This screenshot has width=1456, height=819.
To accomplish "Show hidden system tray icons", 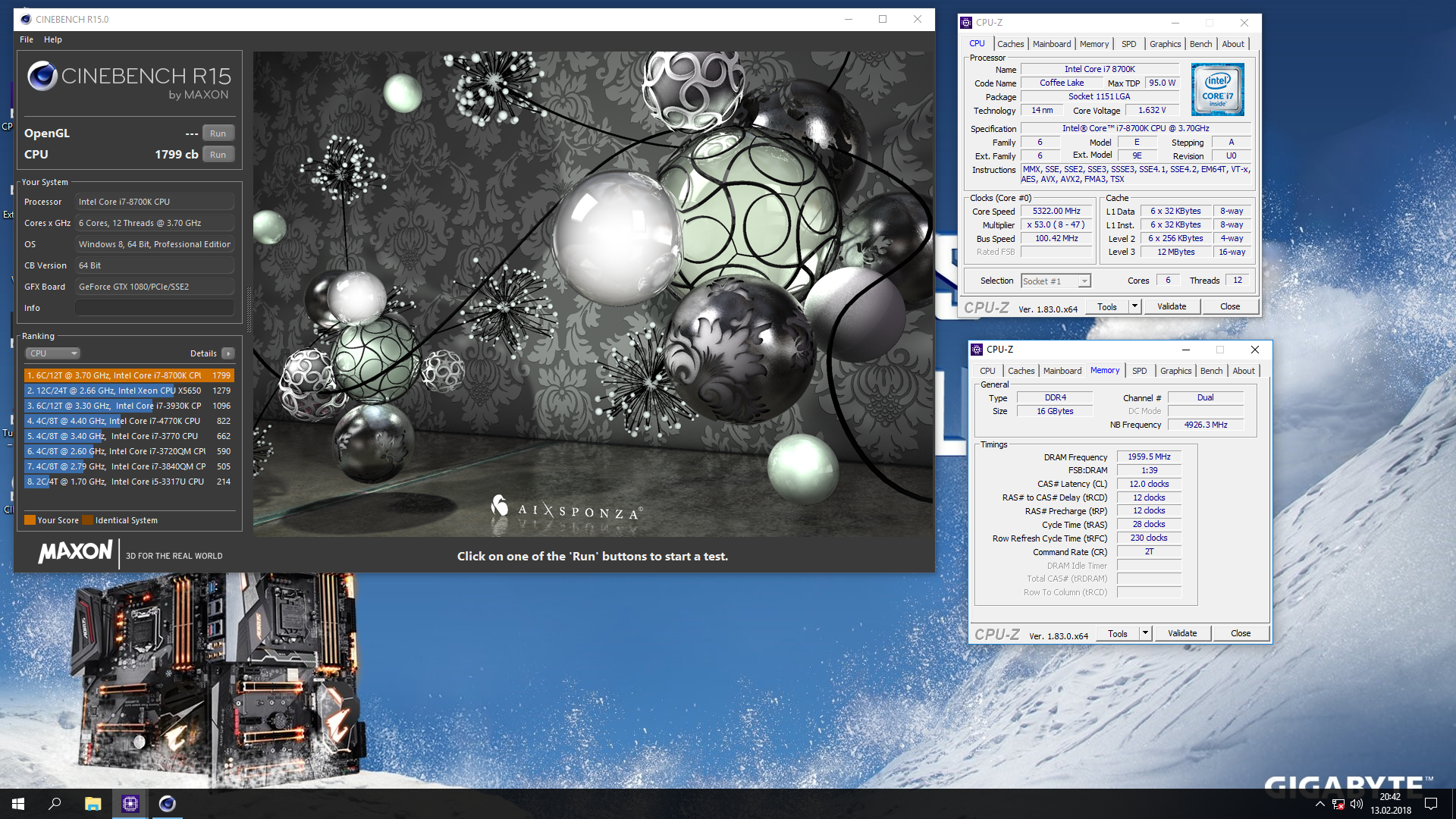I will tap(1319, 804).
